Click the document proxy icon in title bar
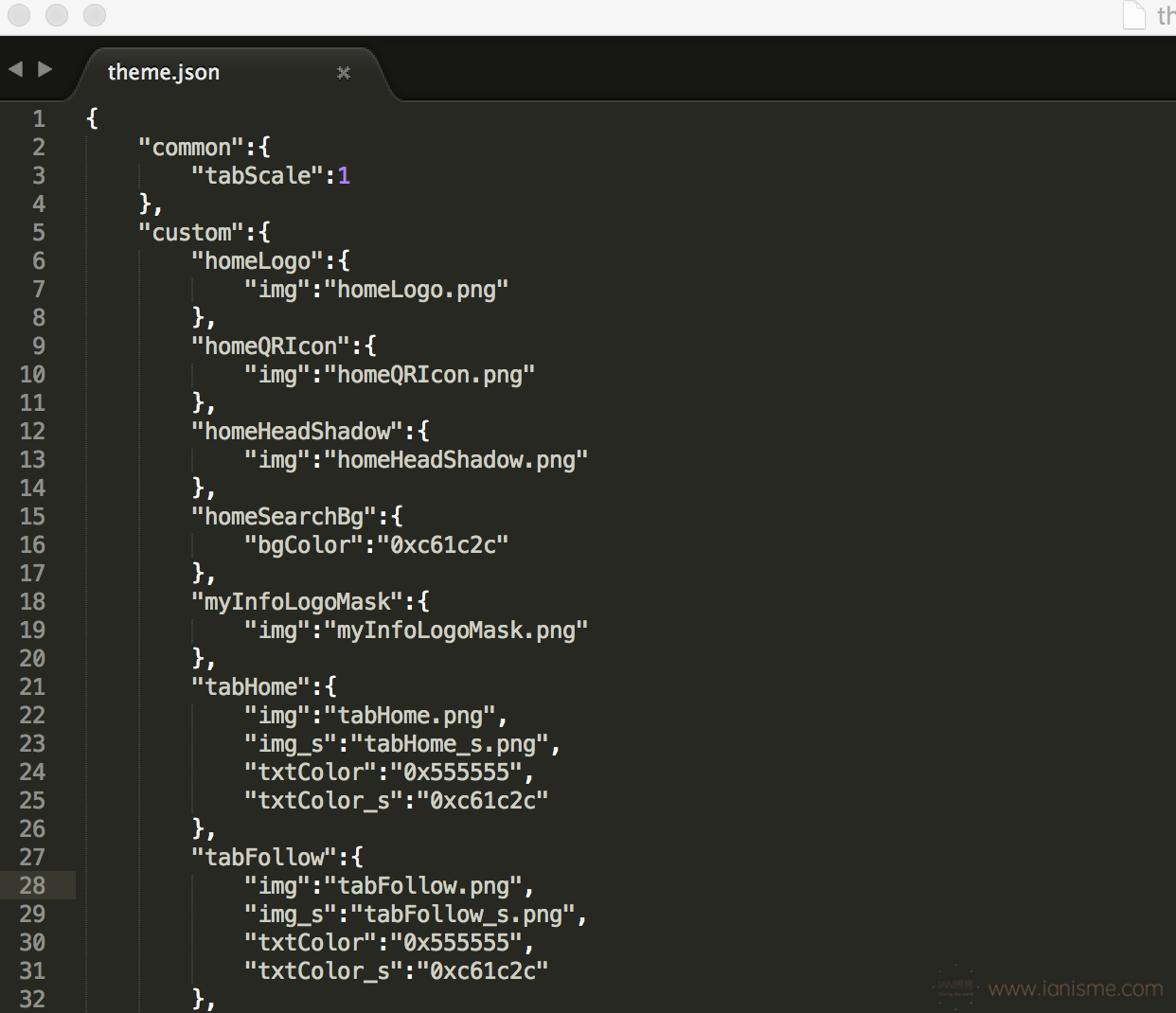Screen dimensions: 1176x1013 [x=1133, y=15]
